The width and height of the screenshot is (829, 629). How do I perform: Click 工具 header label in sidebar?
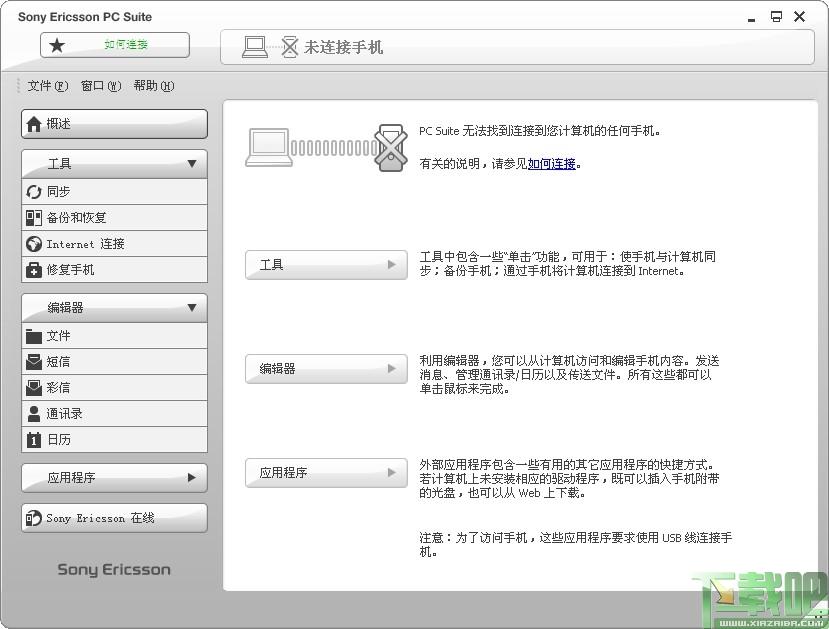click(x=59, y=164)
